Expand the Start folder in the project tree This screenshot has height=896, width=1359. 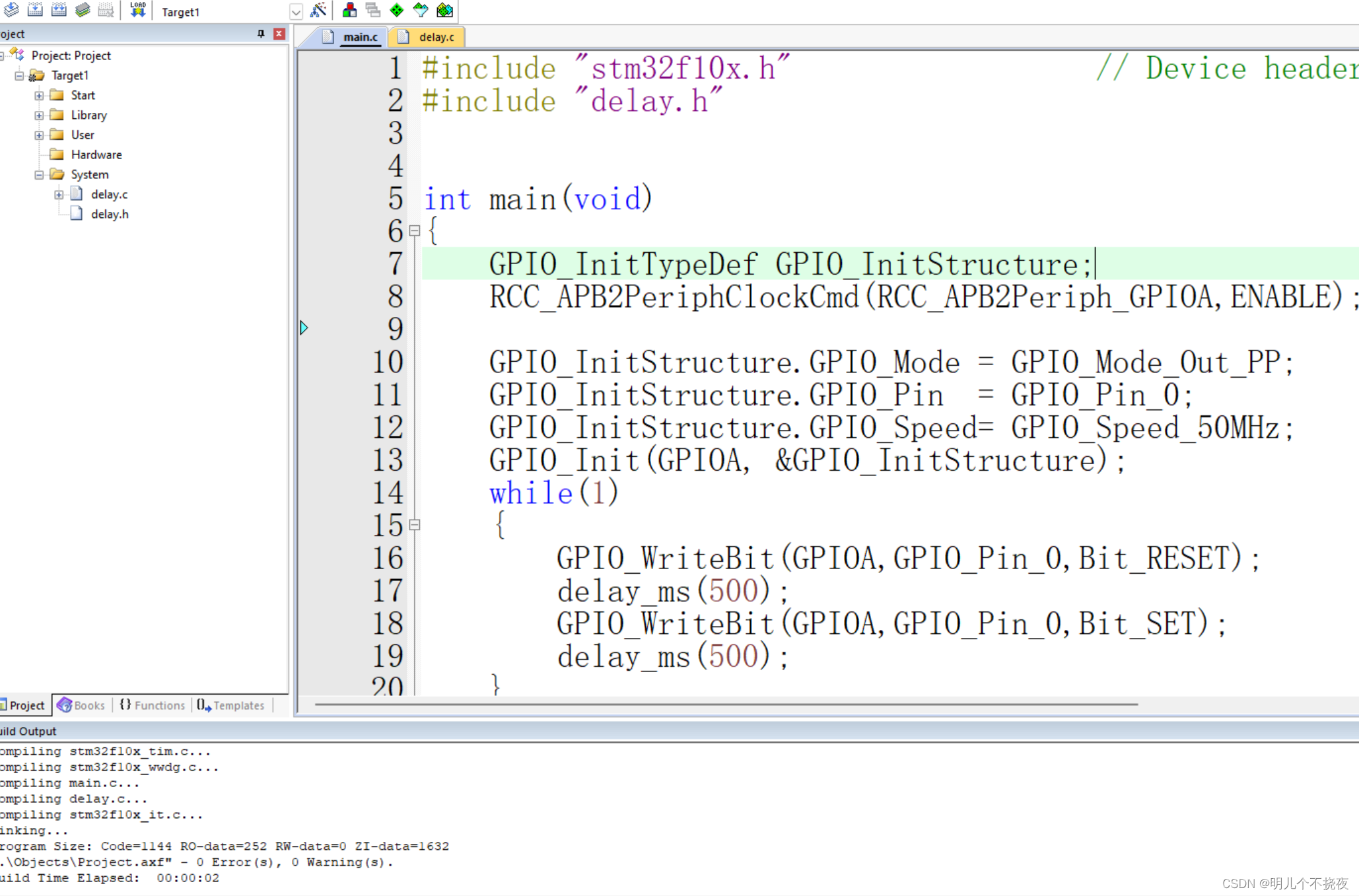pos(39,94)
